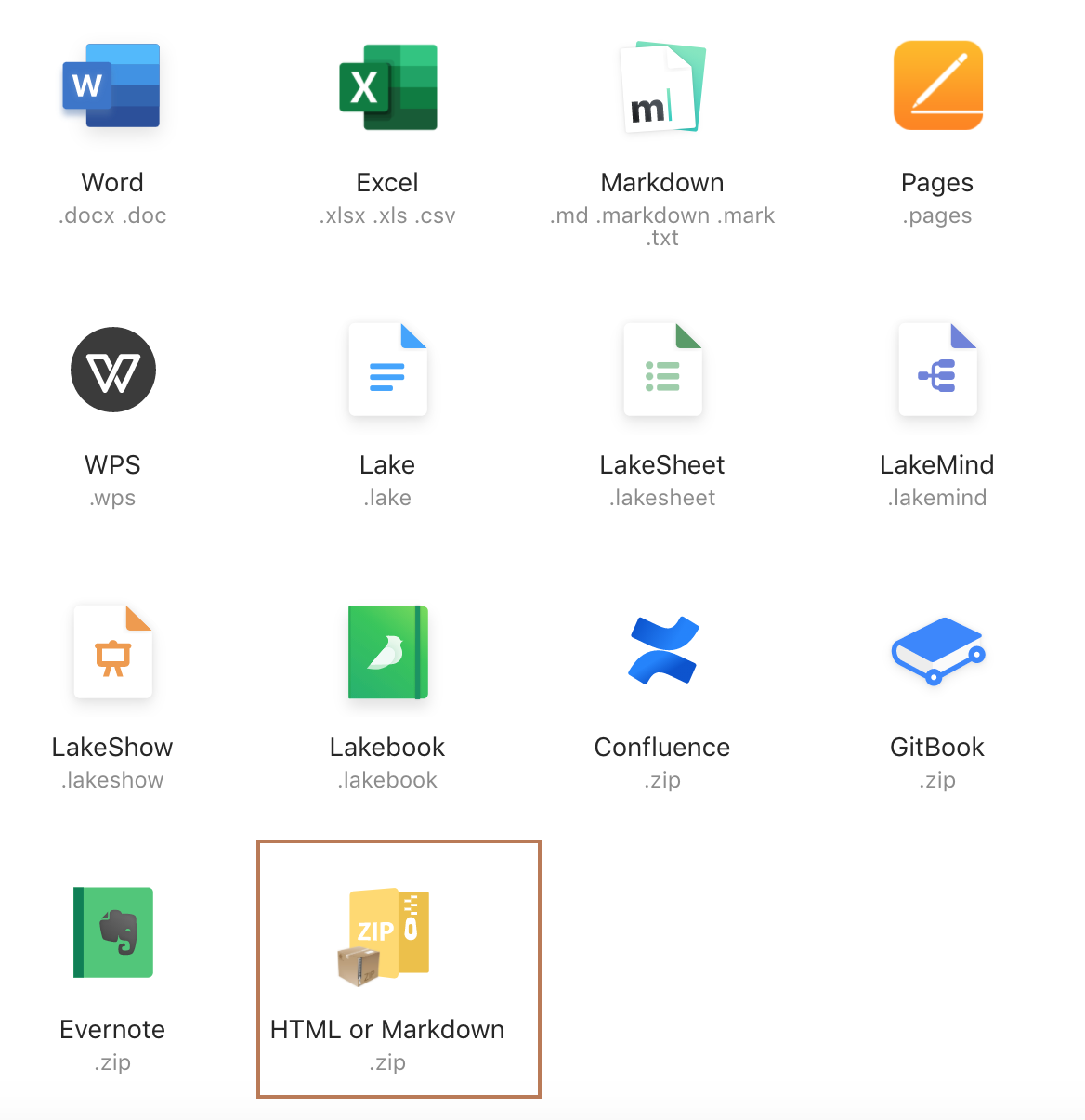Click ".zip" under Confluence

[x=662, y=782]
